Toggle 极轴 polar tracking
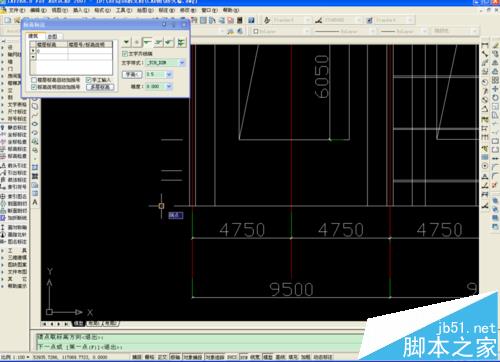 pyautogui.click(x=175, y=357)
